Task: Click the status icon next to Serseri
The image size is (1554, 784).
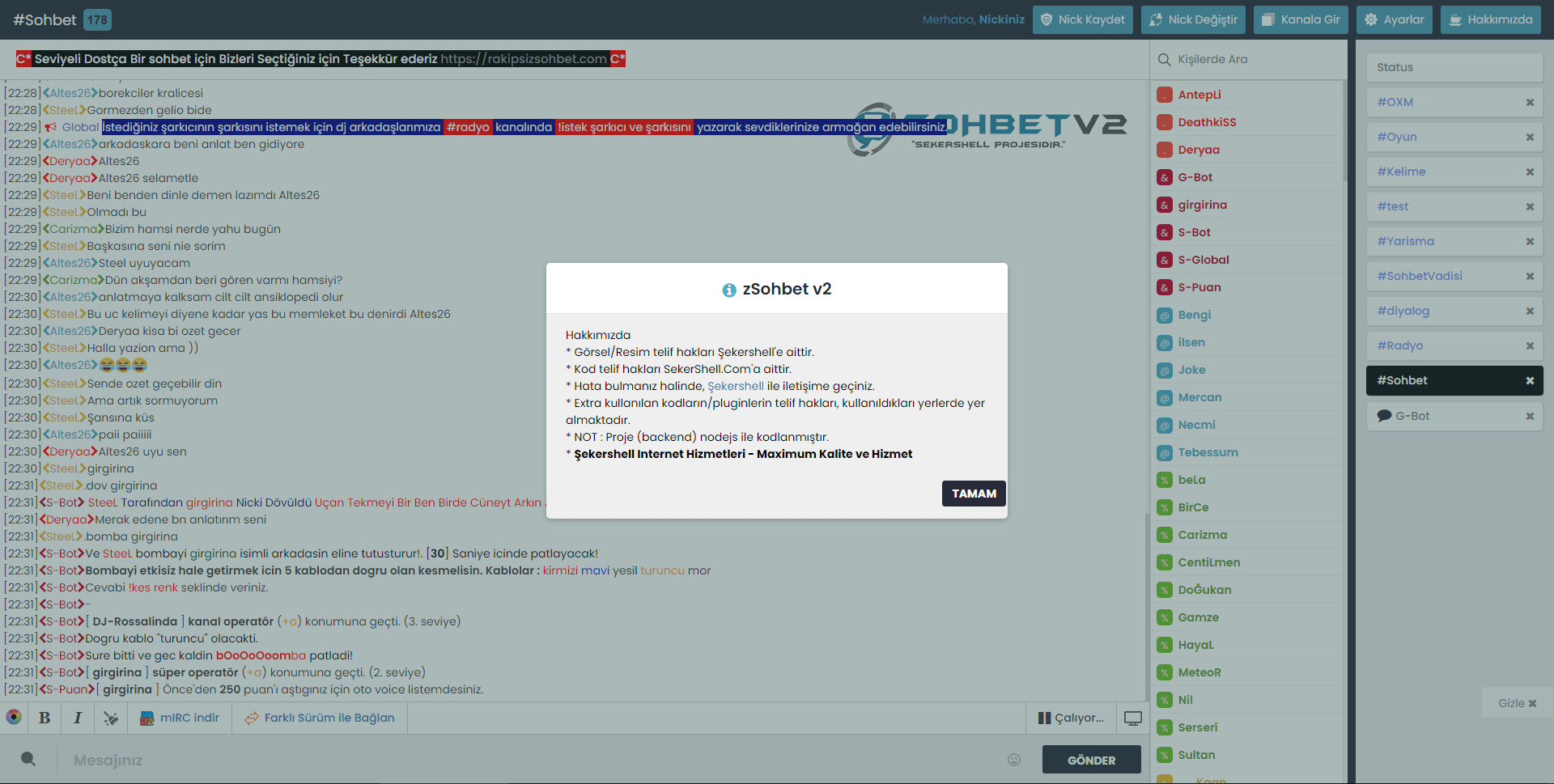Action: click(1165, 728)
